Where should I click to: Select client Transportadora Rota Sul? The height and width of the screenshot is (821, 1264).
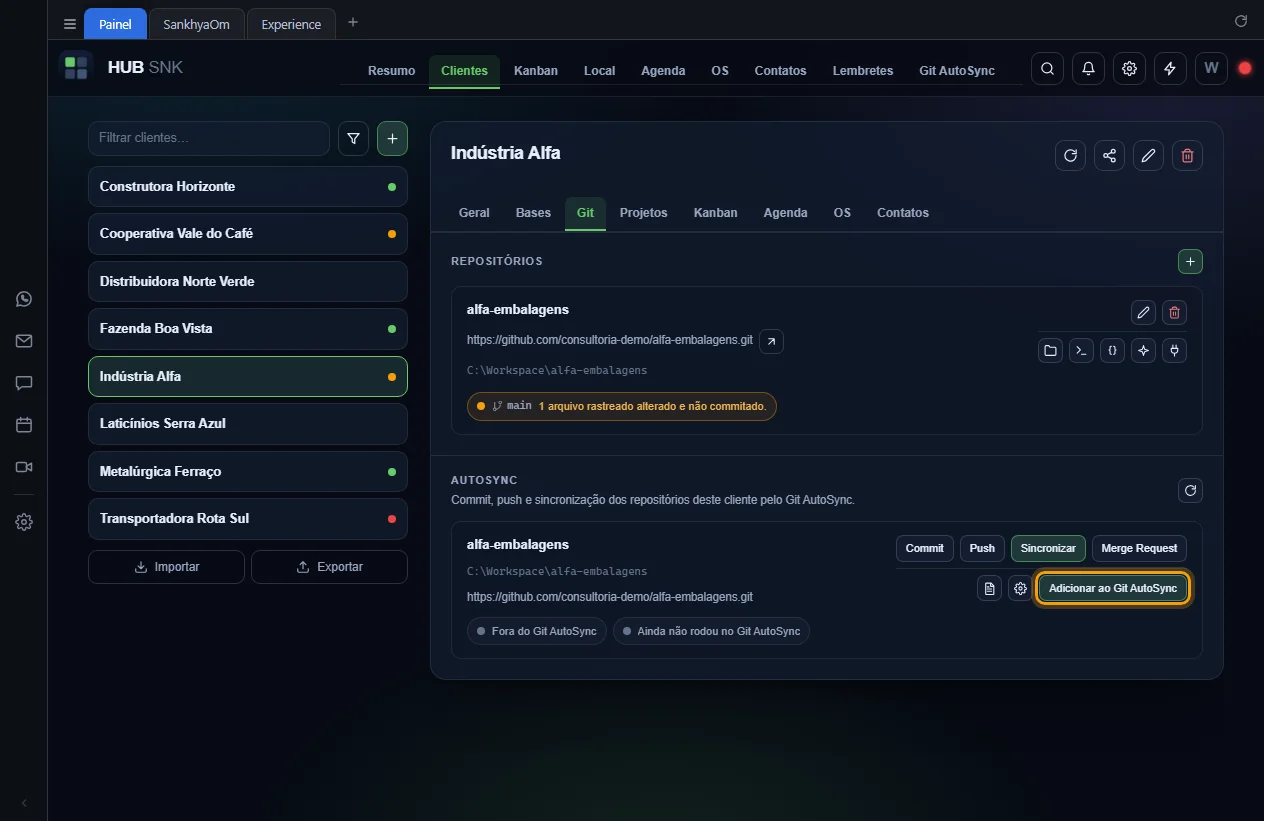click(248, 519)
